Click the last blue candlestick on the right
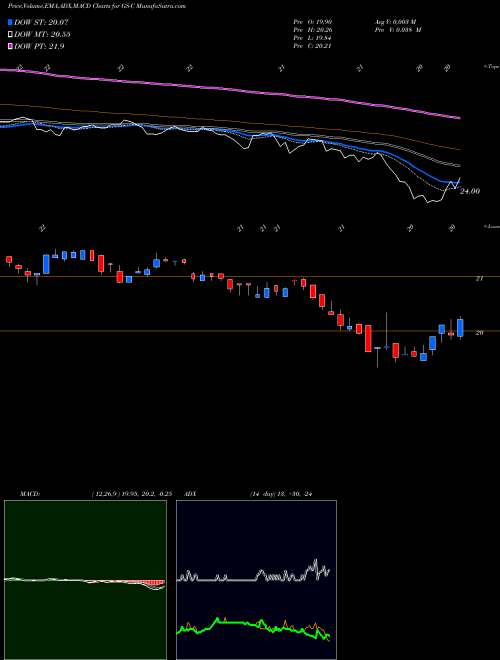Image resolution: width=500 pixels, height=660 pixels. pos(460,327)
